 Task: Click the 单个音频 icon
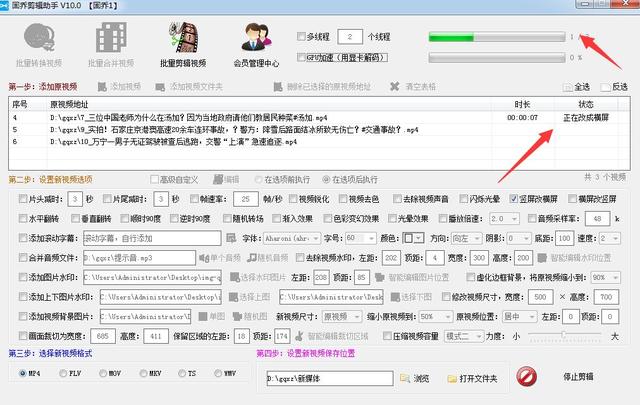[204, 258]
